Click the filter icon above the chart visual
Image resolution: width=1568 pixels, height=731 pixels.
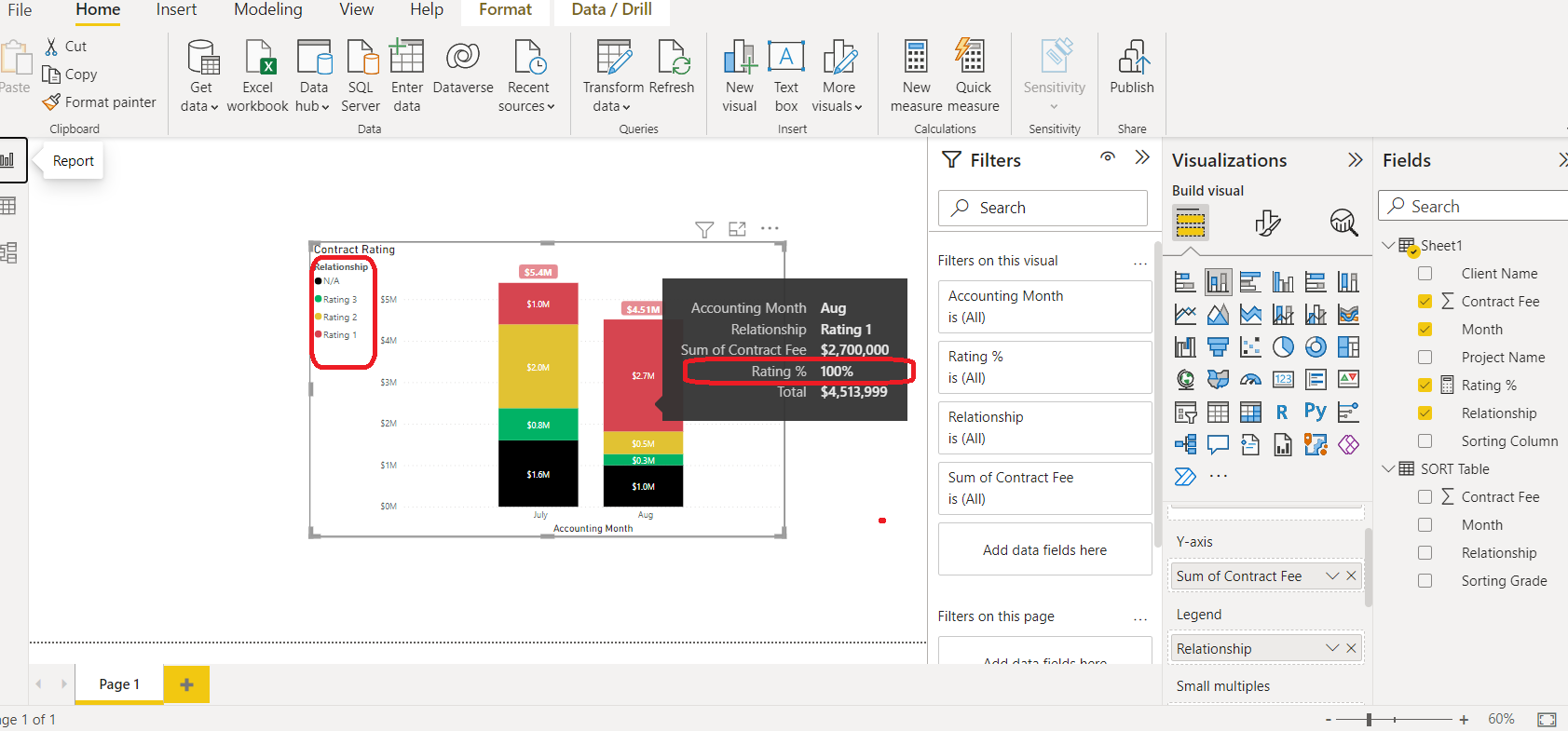(704, 229)
